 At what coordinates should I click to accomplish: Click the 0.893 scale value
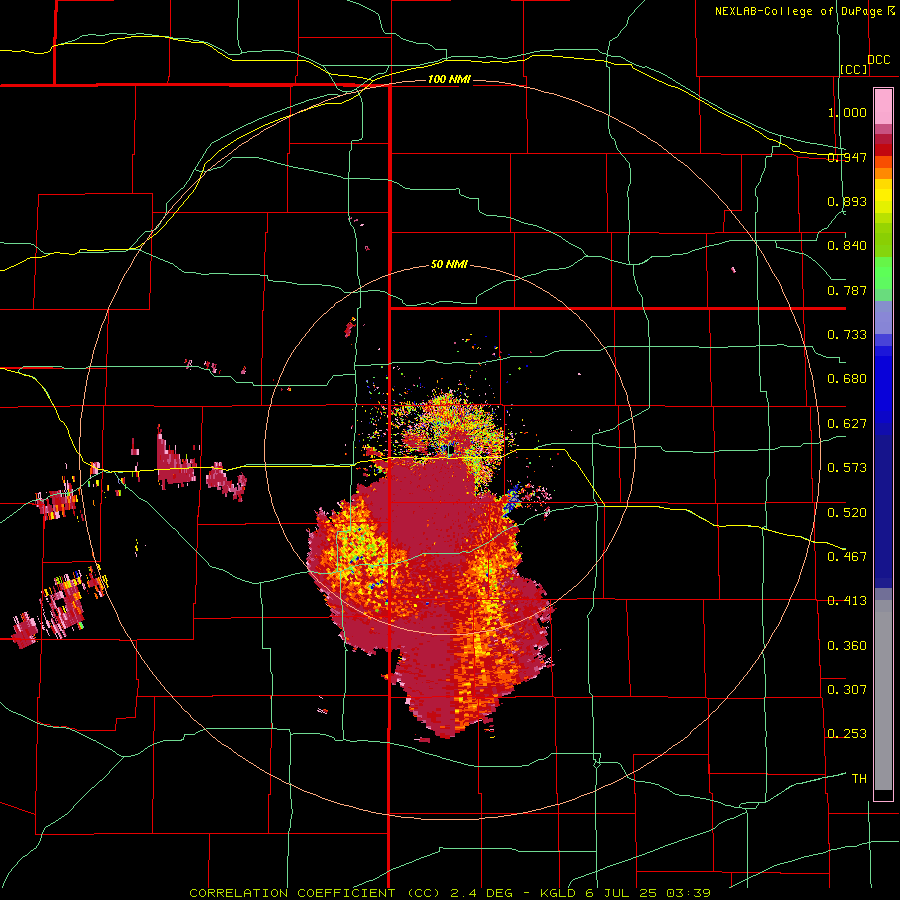pos(847,201)
